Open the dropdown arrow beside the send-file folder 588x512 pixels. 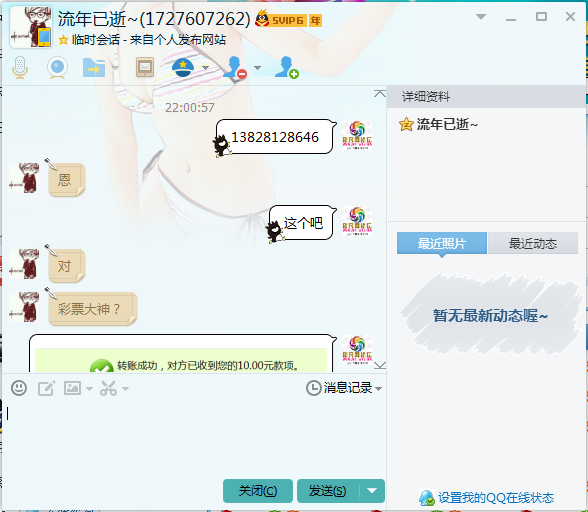pos(115,68)
